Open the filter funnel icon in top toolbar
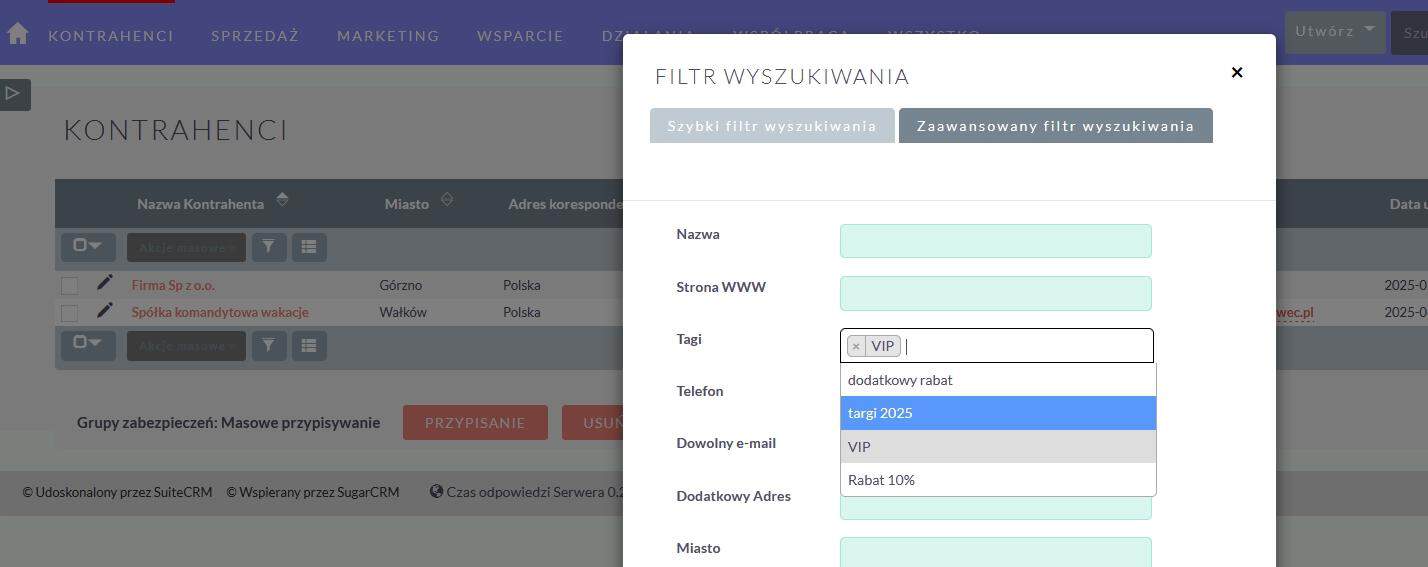The width and height of the screenshot is (1428, 567). point(268,247)
